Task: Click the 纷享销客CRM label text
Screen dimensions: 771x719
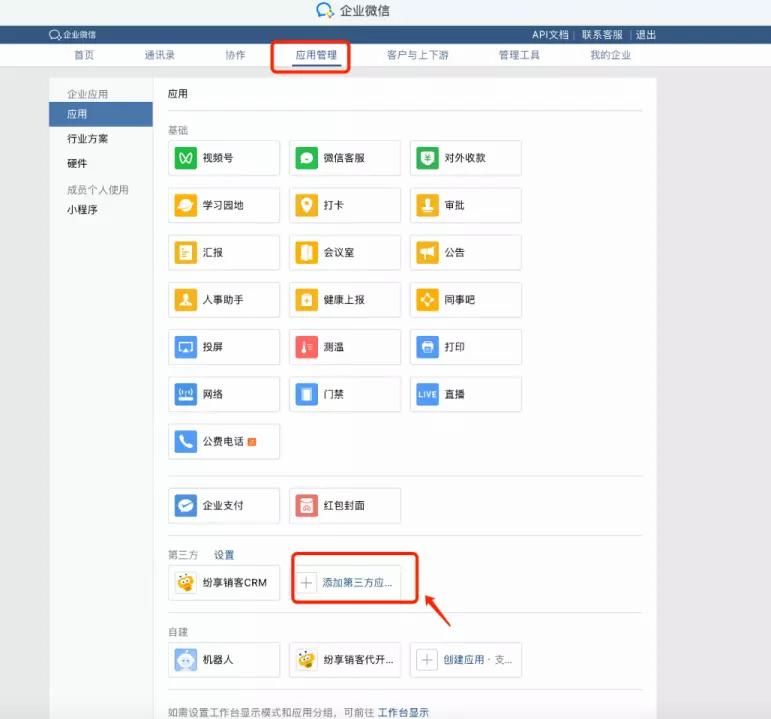Action: (x=235, y=582)
